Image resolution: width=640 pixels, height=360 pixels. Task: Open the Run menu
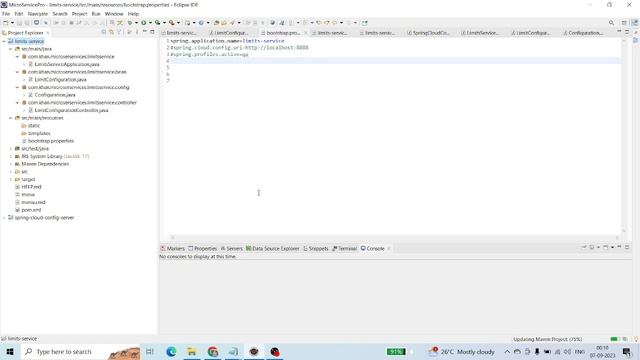[96, 13]
